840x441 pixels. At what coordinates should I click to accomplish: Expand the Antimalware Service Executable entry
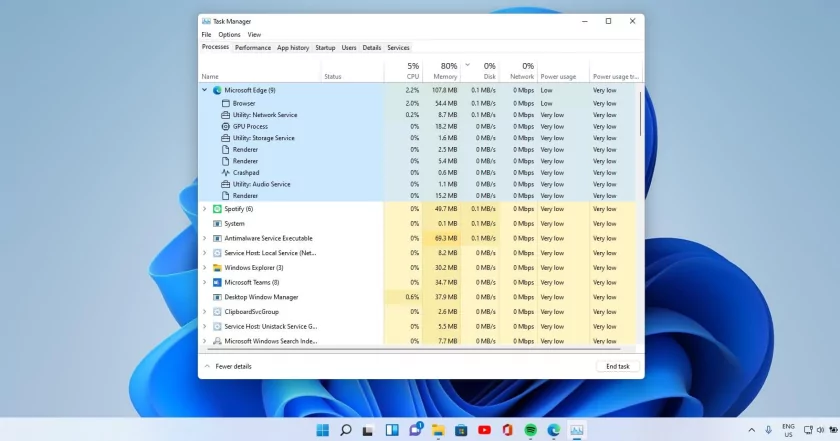point(205,238)
